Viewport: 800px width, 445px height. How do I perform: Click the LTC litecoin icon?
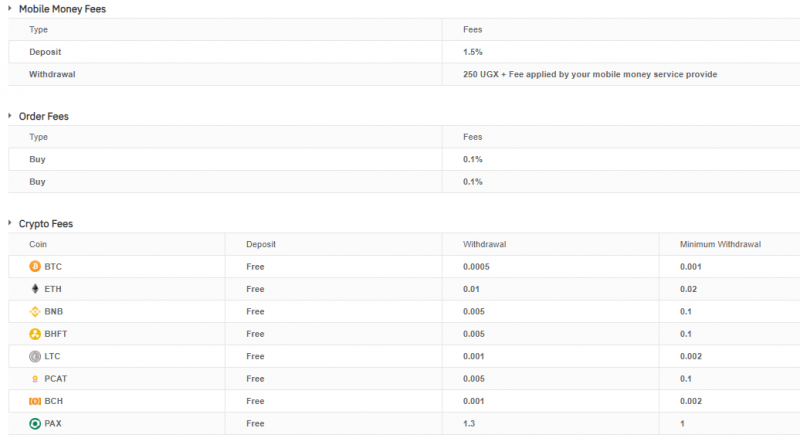[x=35, y=356]
